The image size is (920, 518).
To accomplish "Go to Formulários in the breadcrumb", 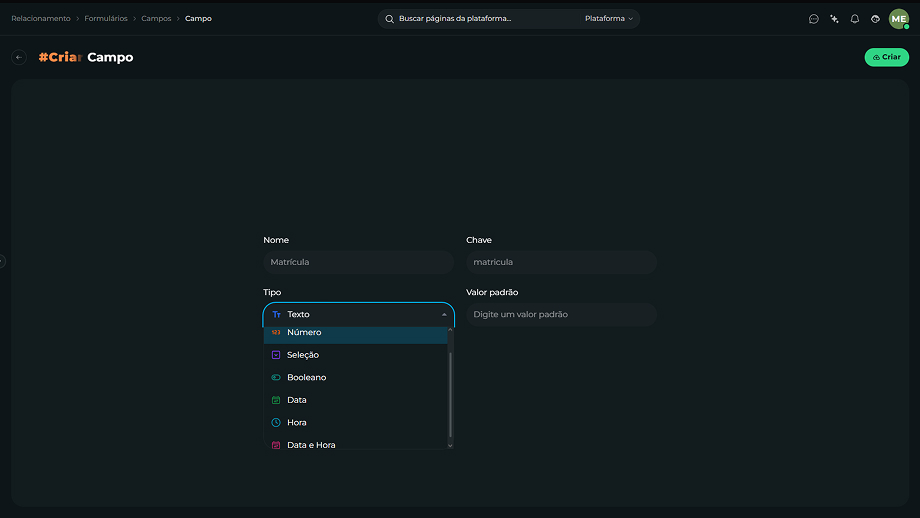I will click(x=106, y=19).
